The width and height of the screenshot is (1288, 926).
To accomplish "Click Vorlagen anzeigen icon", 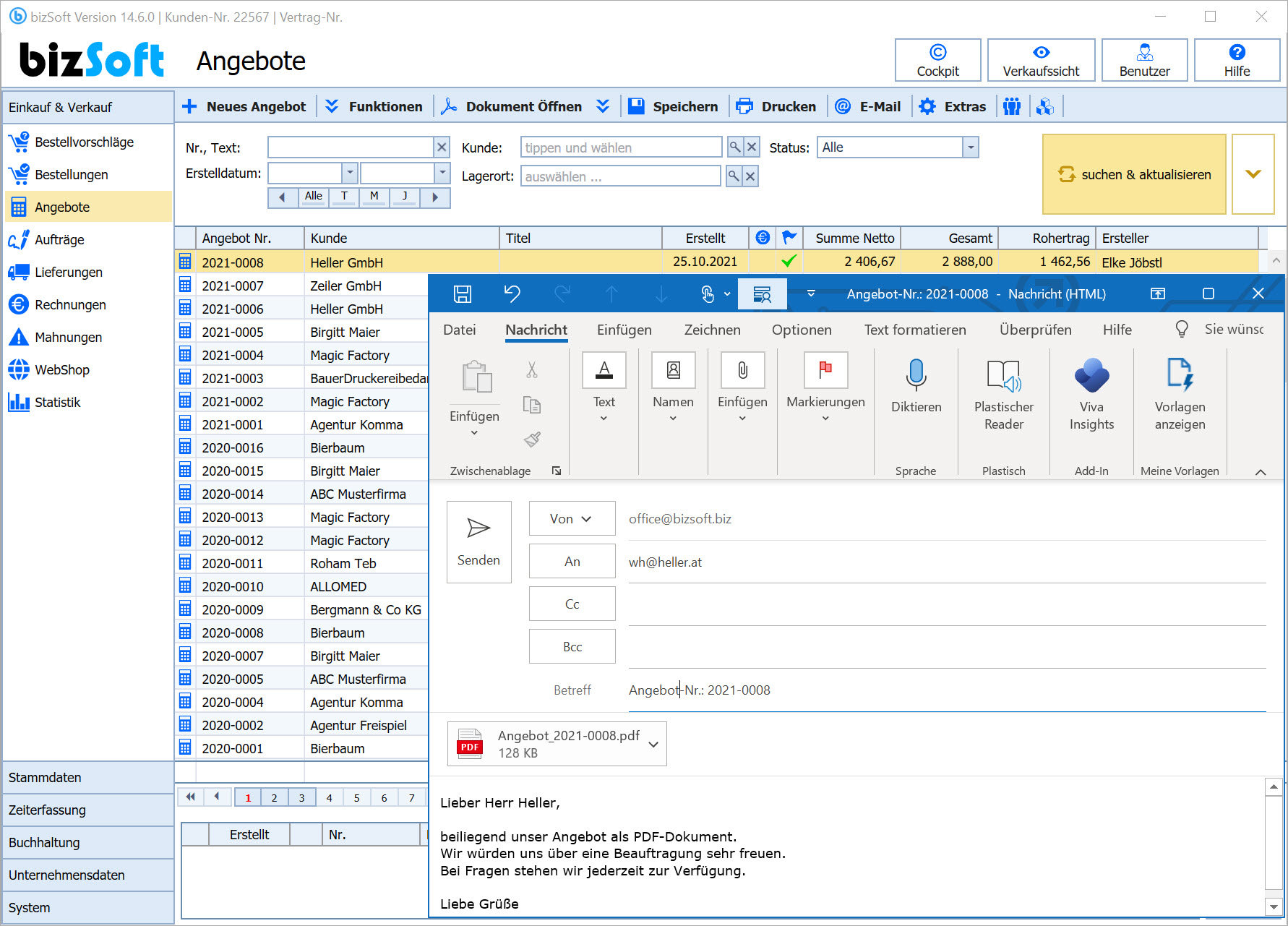I will pyautogui.click(x=1180, y=395).
